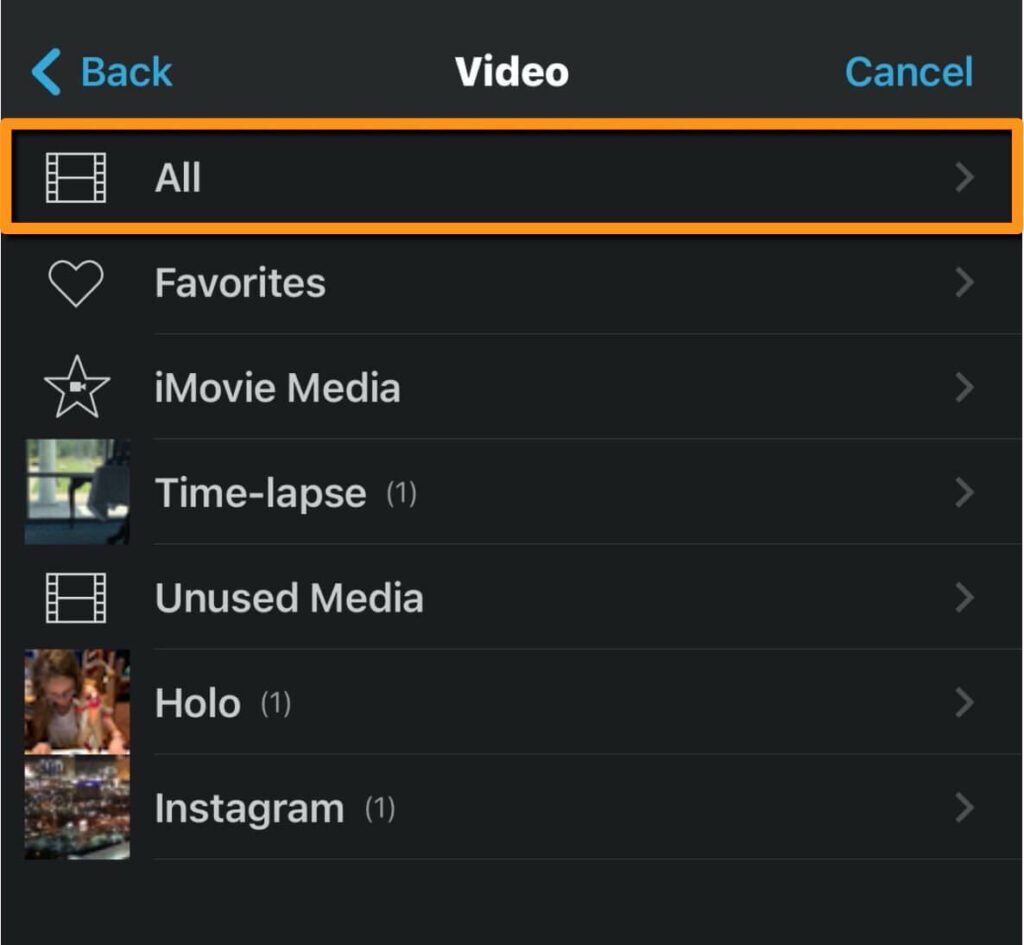Viewport: 1024px width, 945px height.
Task: Click the Cancel button
Action: (907, 70)
